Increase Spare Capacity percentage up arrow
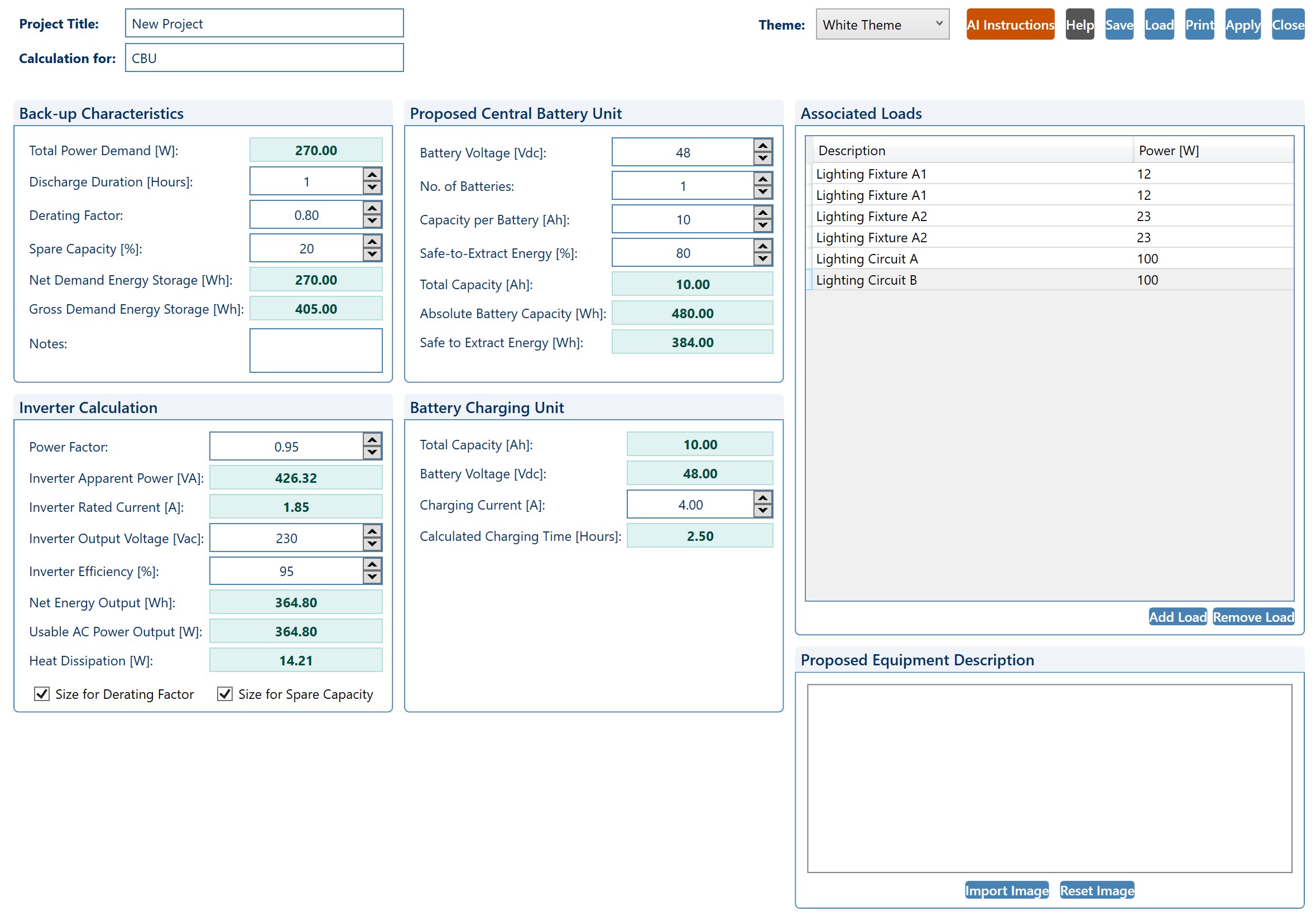 click(372, 242)
